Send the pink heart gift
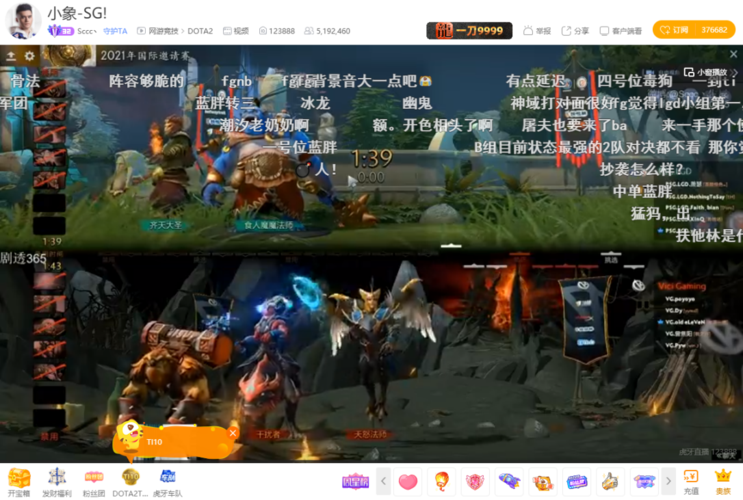The image size is (743, 500). click(x=408, y=482)
